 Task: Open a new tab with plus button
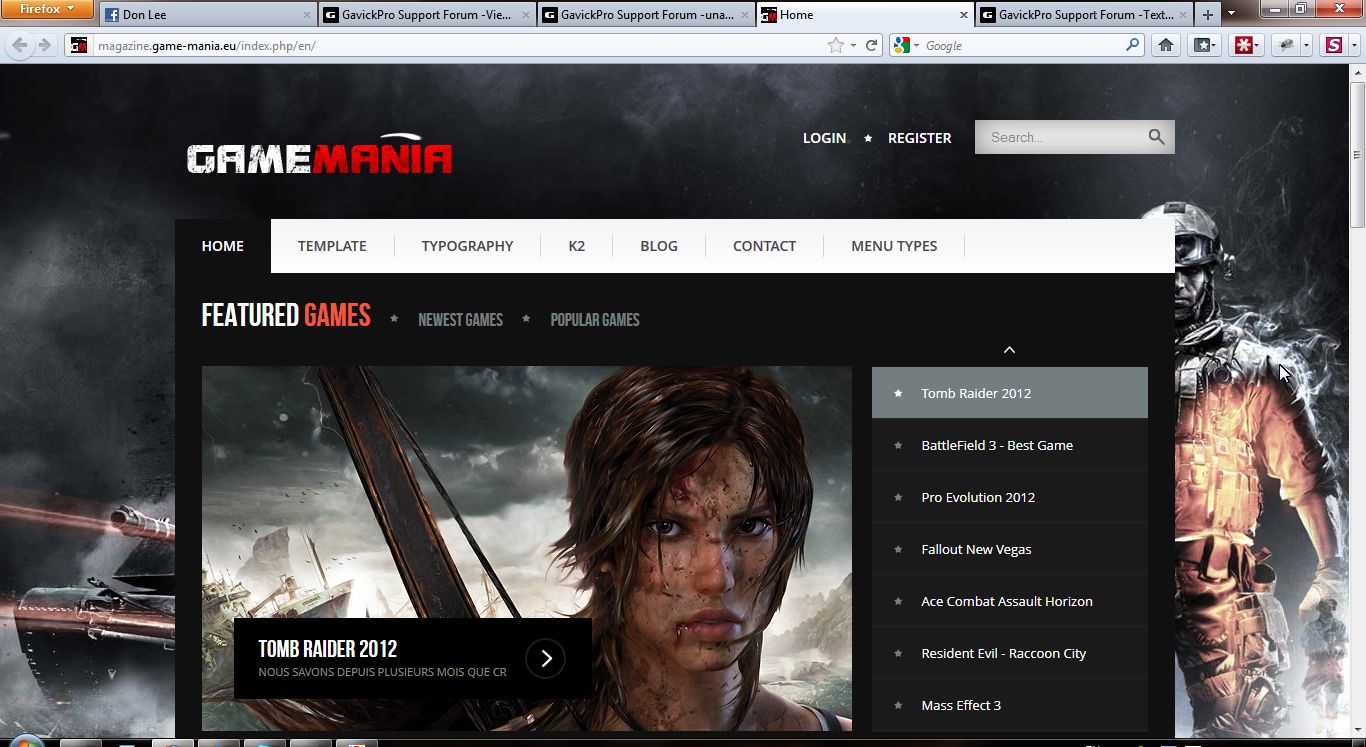point(1208,15)
